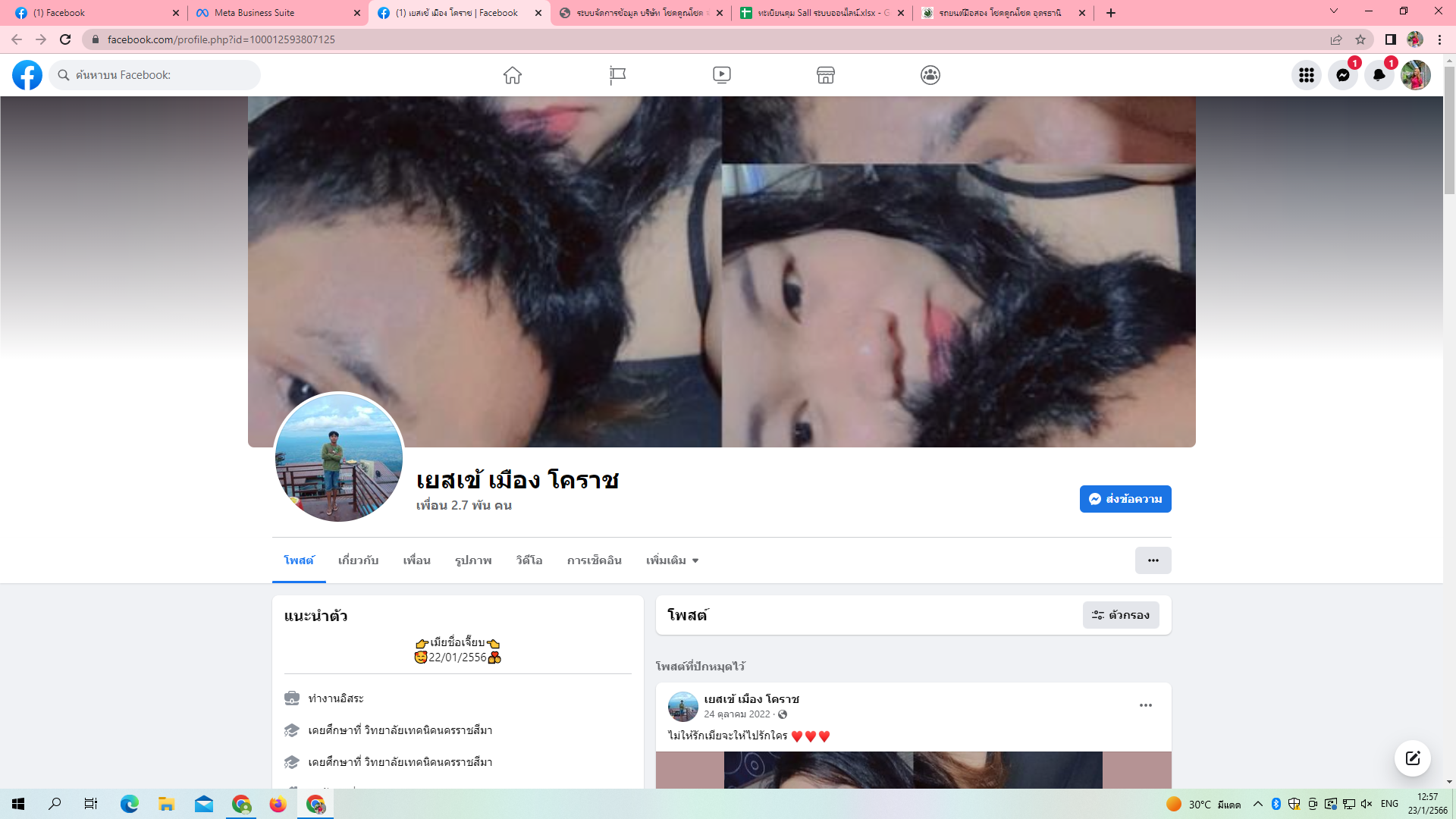Open the notifications bell icon
Viewport: 1456px width, 819px height.
(x=1379, y=75)
